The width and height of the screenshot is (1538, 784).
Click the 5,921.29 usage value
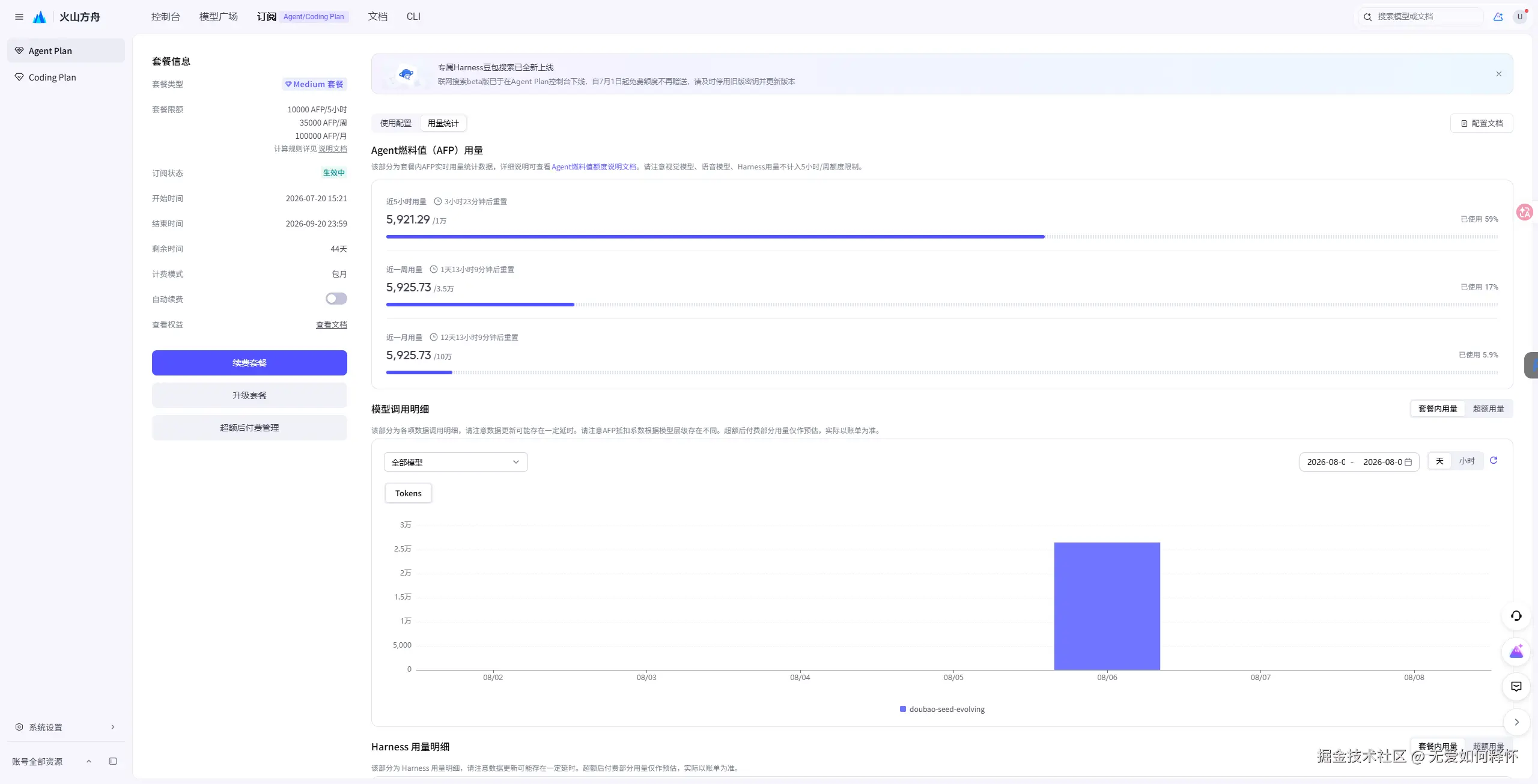coord(408,220)
